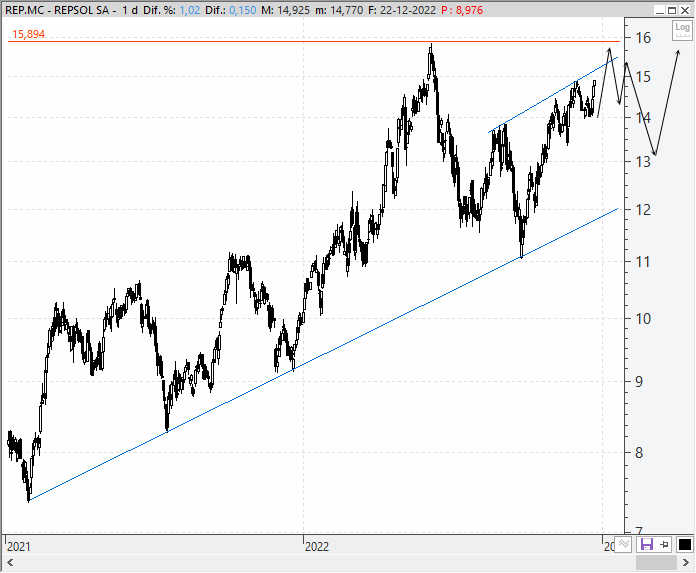
Task: Click the date F: 22-12-2022
Action: (x=402, y=10)
